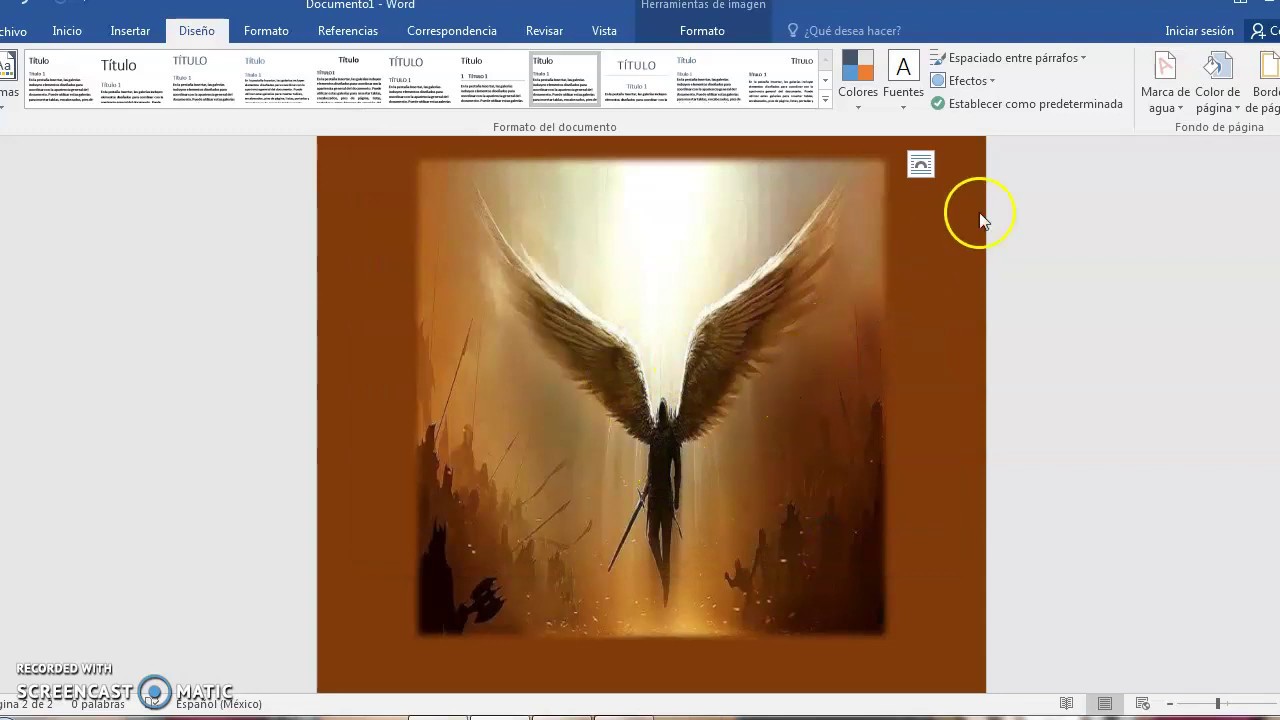Switch to the Revisar tab
Screen dimensions: 1280x720
click(x=545, y=31)
